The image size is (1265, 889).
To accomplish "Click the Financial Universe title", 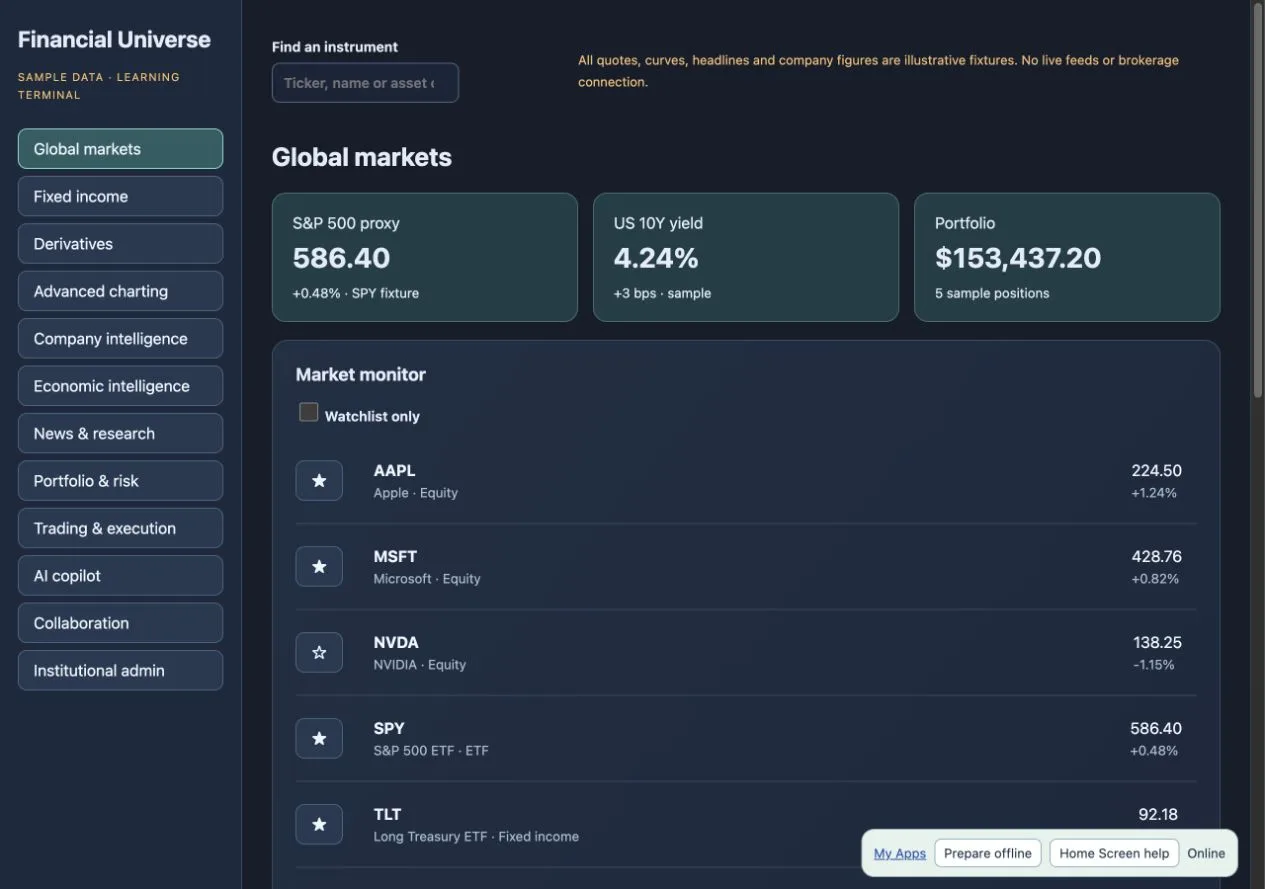I will 114,40.
